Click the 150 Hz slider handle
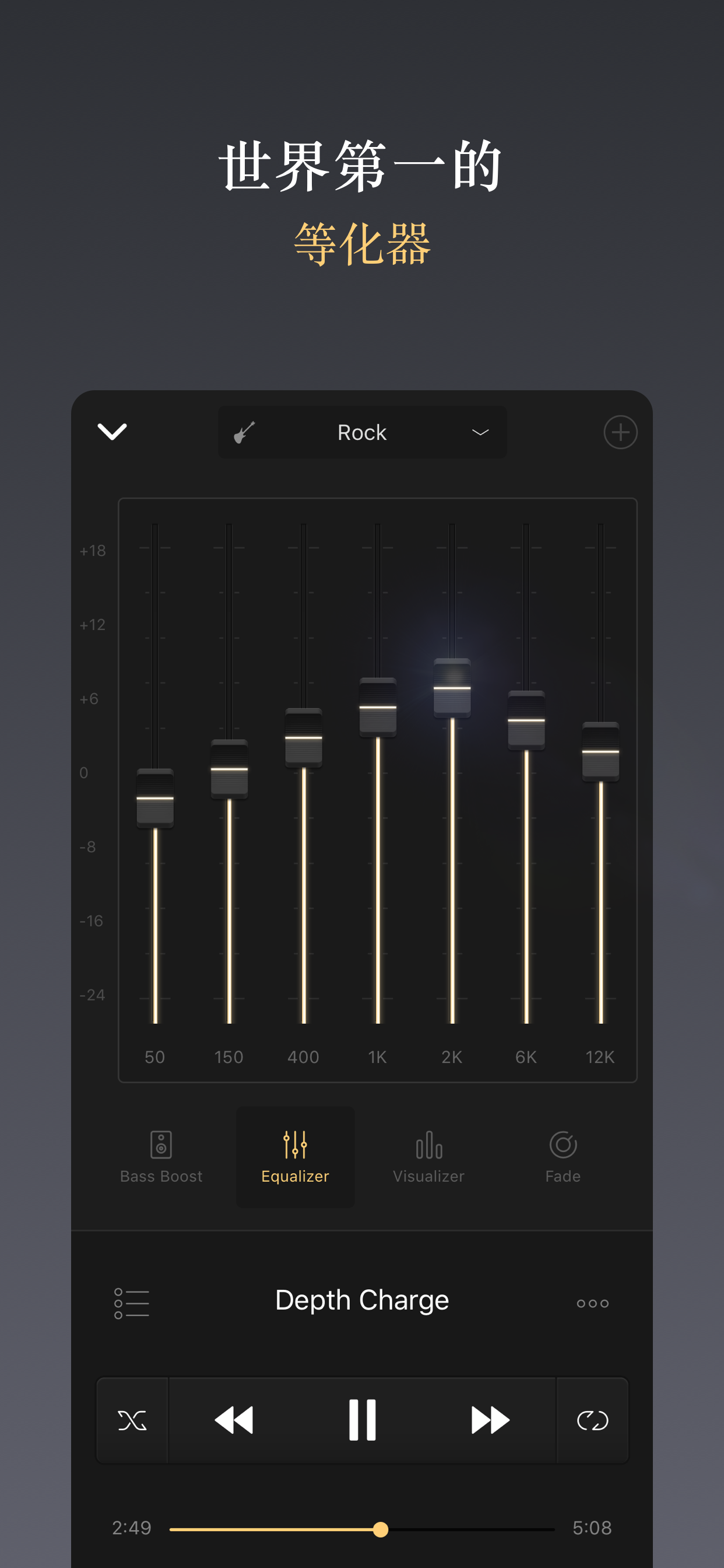Image resolution: width=724 pixels, height=1568 pixels. click(229, 769)
